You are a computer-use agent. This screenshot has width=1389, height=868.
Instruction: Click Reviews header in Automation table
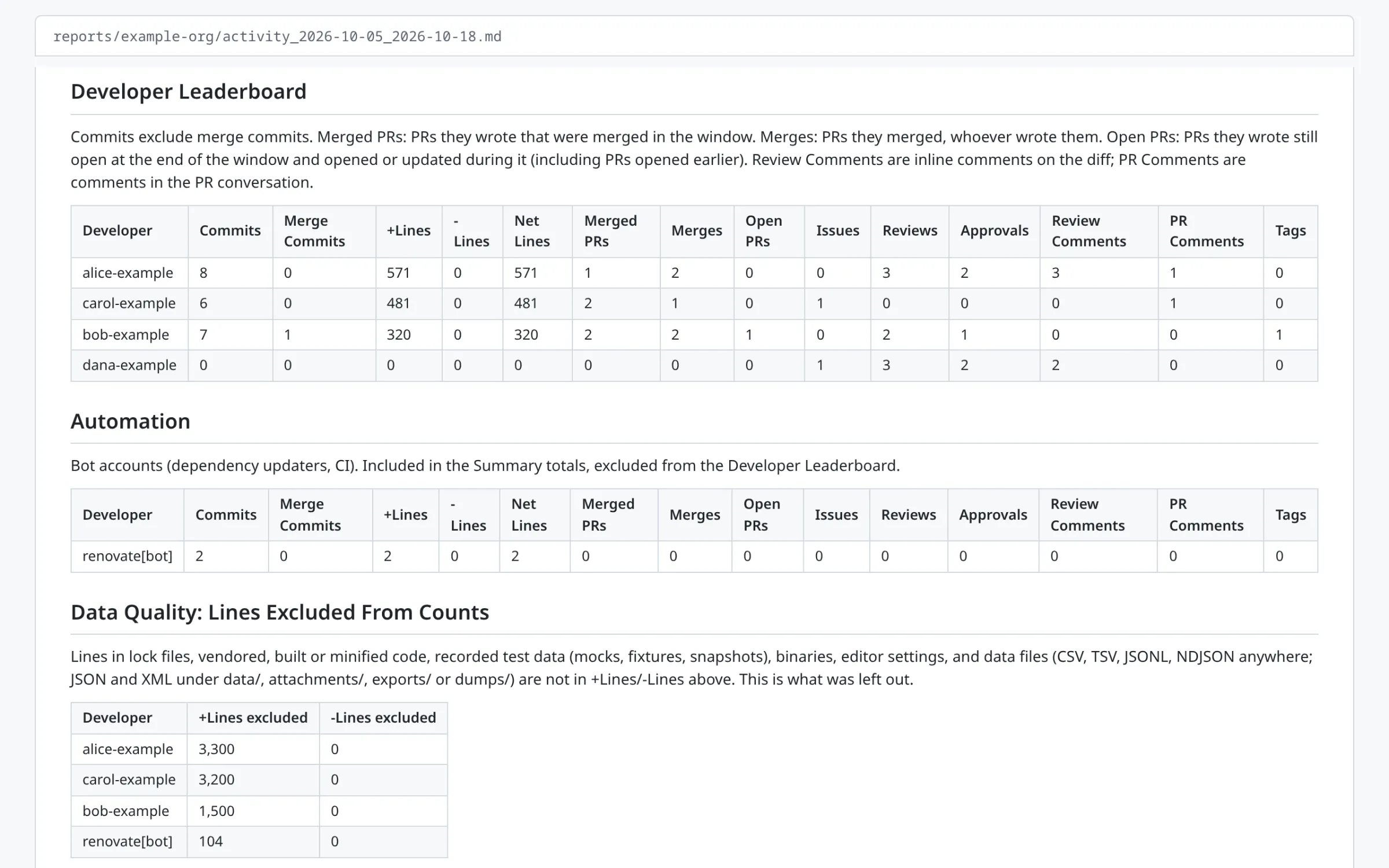(x=908, y=514)
